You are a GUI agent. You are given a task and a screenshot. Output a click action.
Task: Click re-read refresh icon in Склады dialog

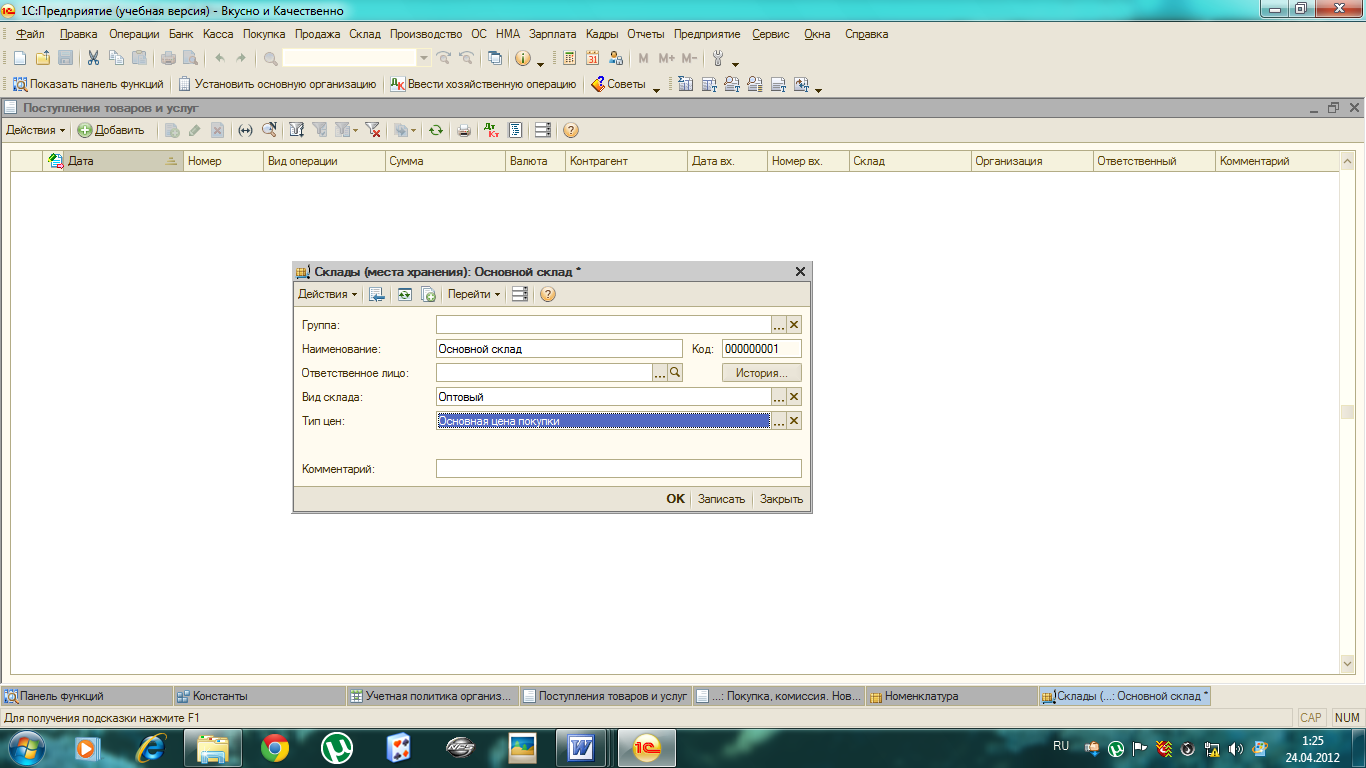tap(404, 294)
